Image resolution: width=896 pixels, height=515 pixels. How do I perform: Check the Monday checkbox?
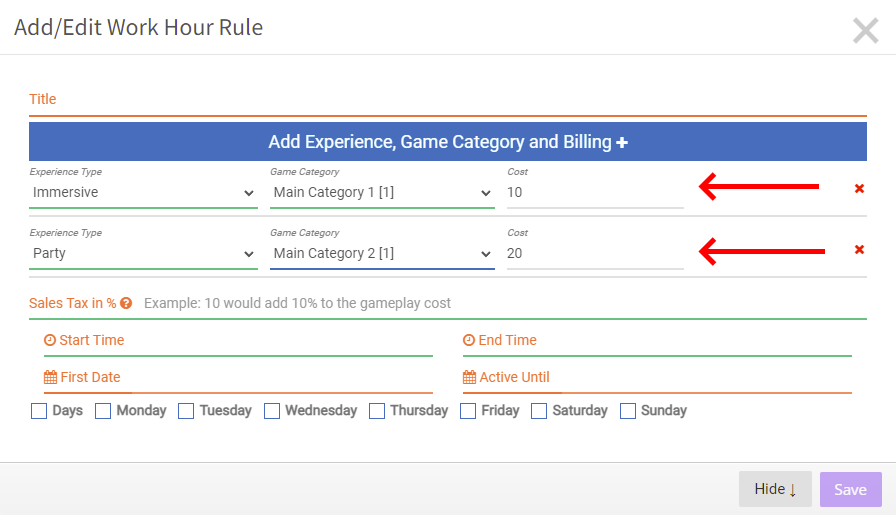pos(103,411)
